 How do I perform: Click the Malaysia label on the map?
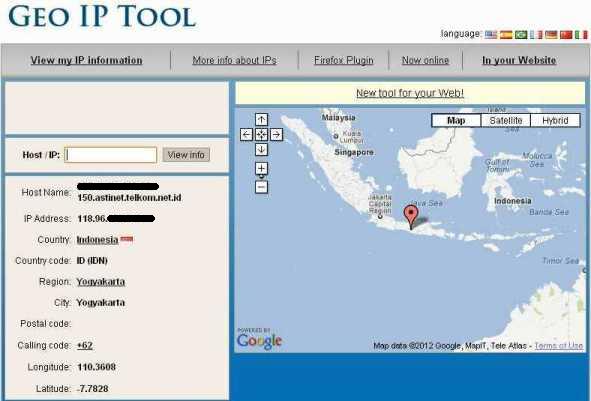pyautogui.click(x=338, y=118)
